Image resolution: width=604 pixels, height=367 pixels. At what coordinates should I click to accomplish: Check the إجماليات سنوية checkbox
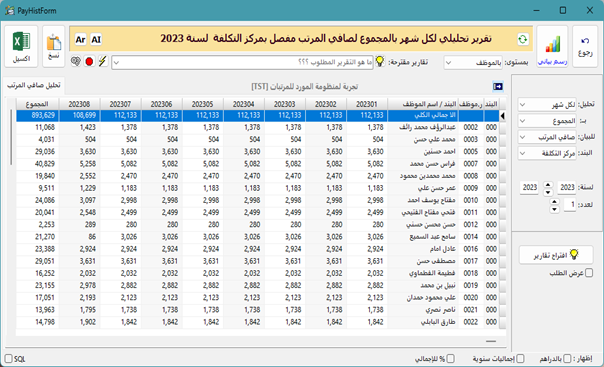(520, 359)
